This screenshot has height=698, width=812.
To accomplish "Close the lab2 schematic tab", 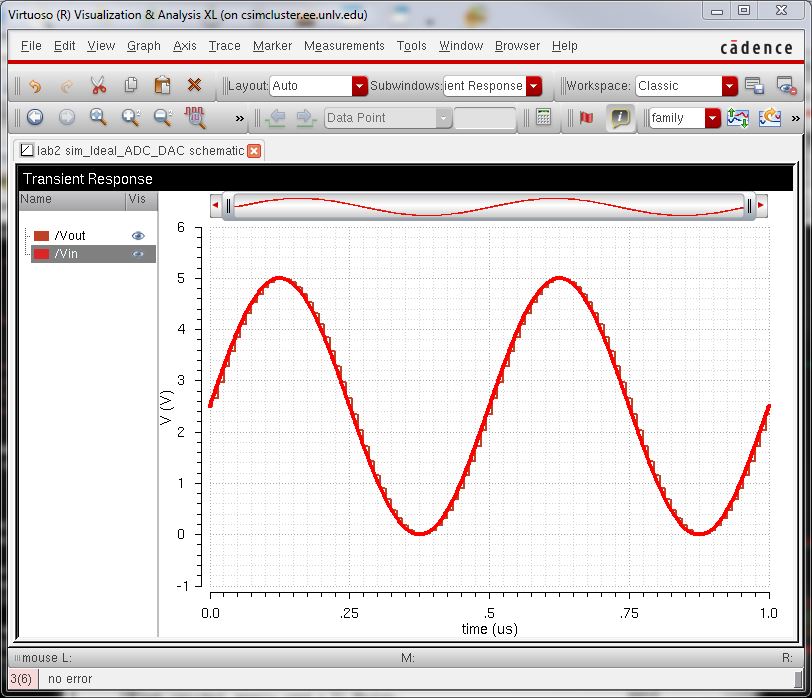I will point(254,150).
